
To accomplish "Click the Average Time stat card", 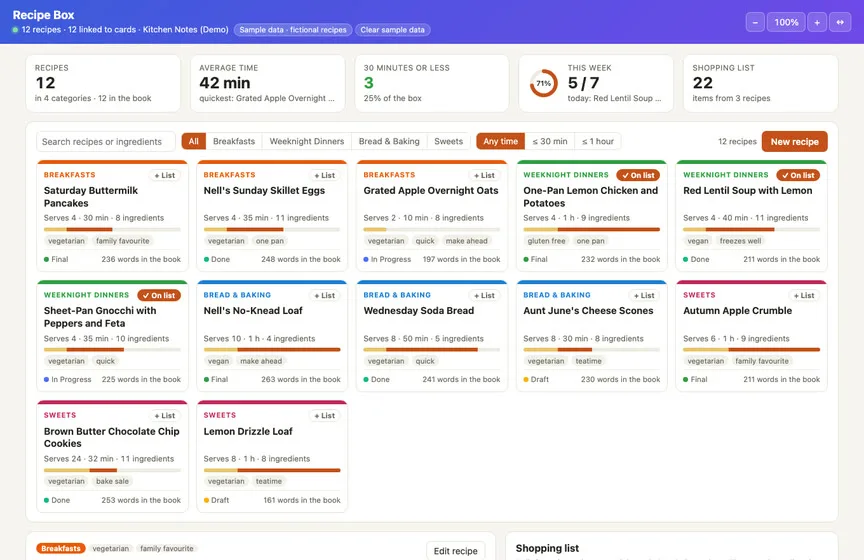I will (x=268, y=83).
